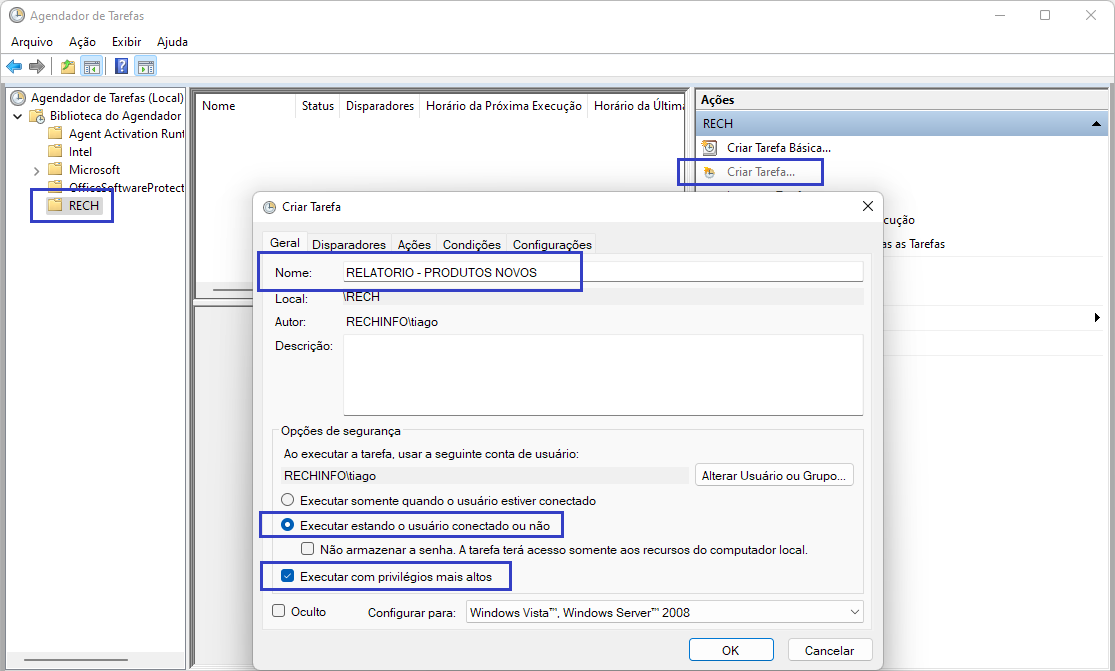Enable 'Não armazenar a senha' checkbox
1115x671 pixels.
307,549
